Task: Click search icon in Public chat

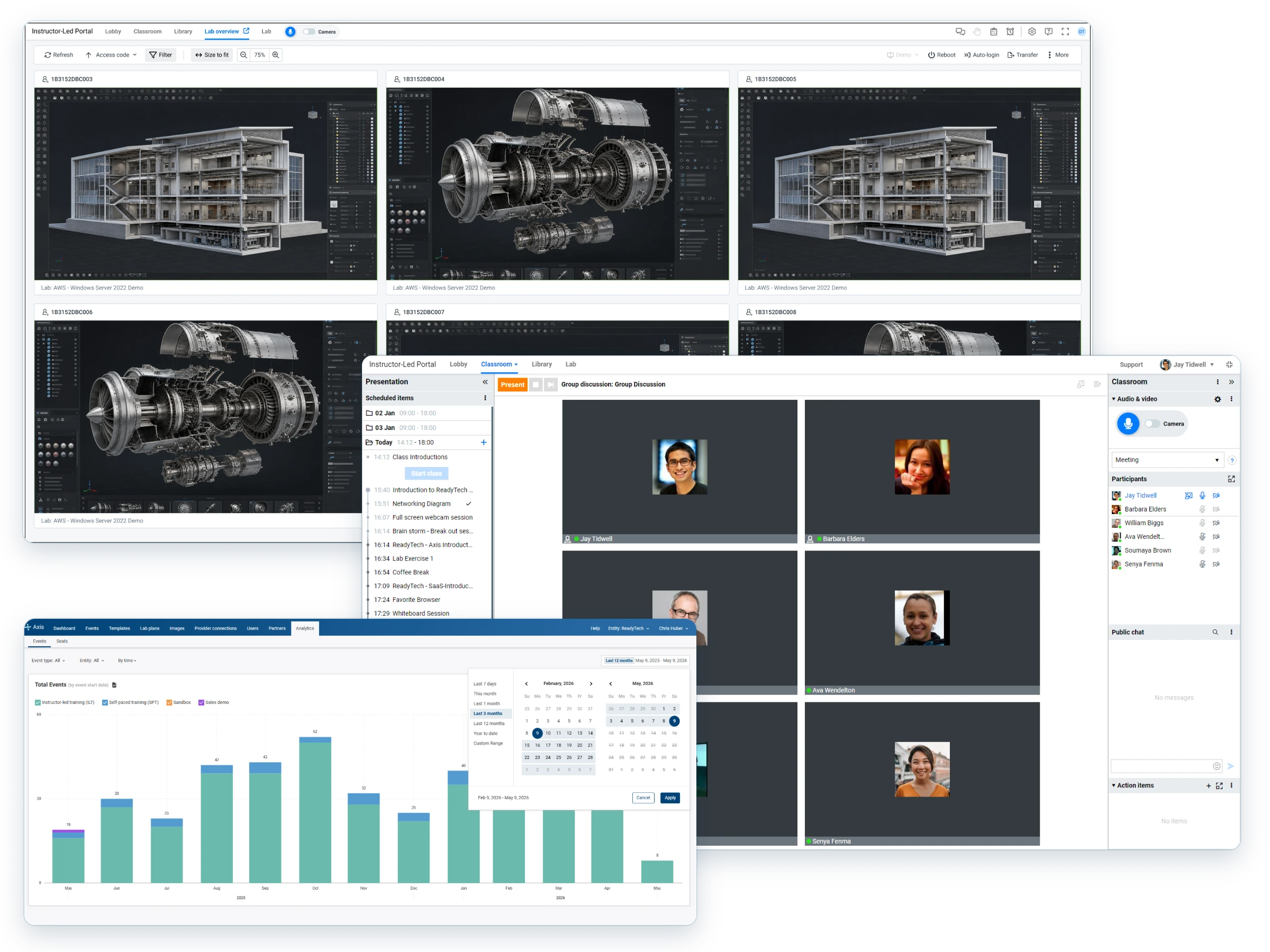Action: click(x=1215, y=632)
